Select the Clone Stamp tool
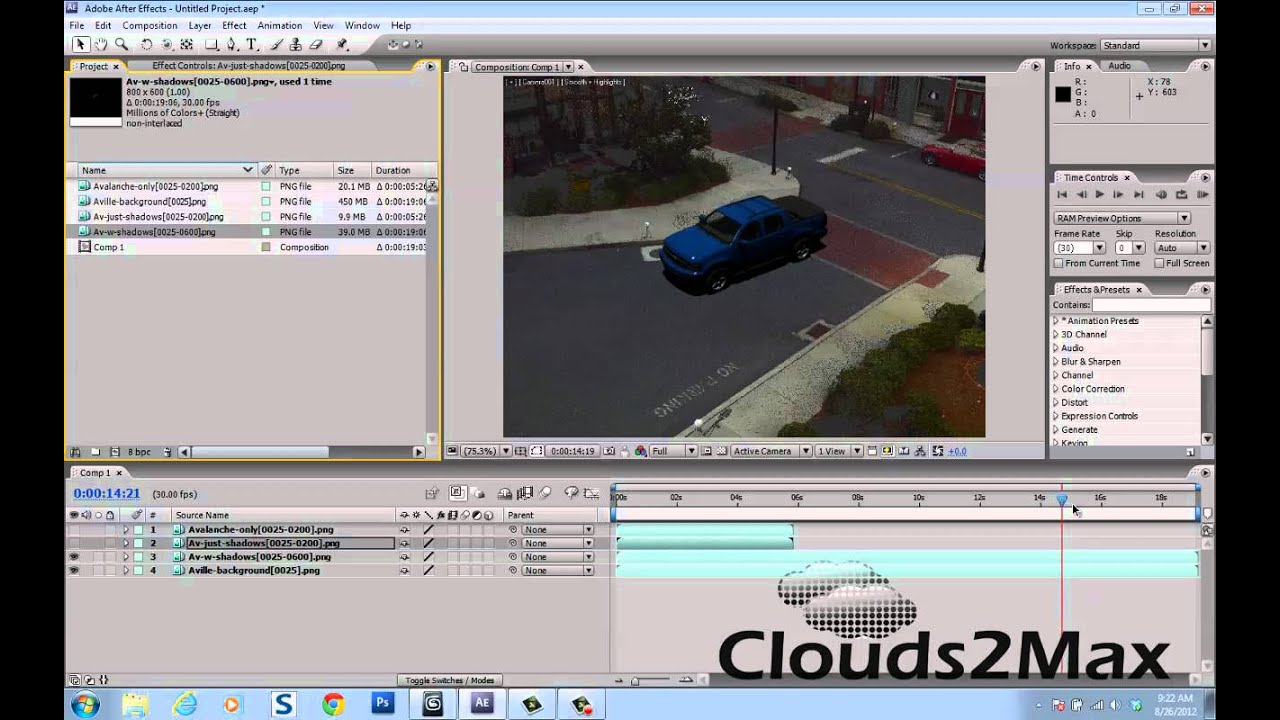Screen dimensions: 1280x720 tap(297, 44)
